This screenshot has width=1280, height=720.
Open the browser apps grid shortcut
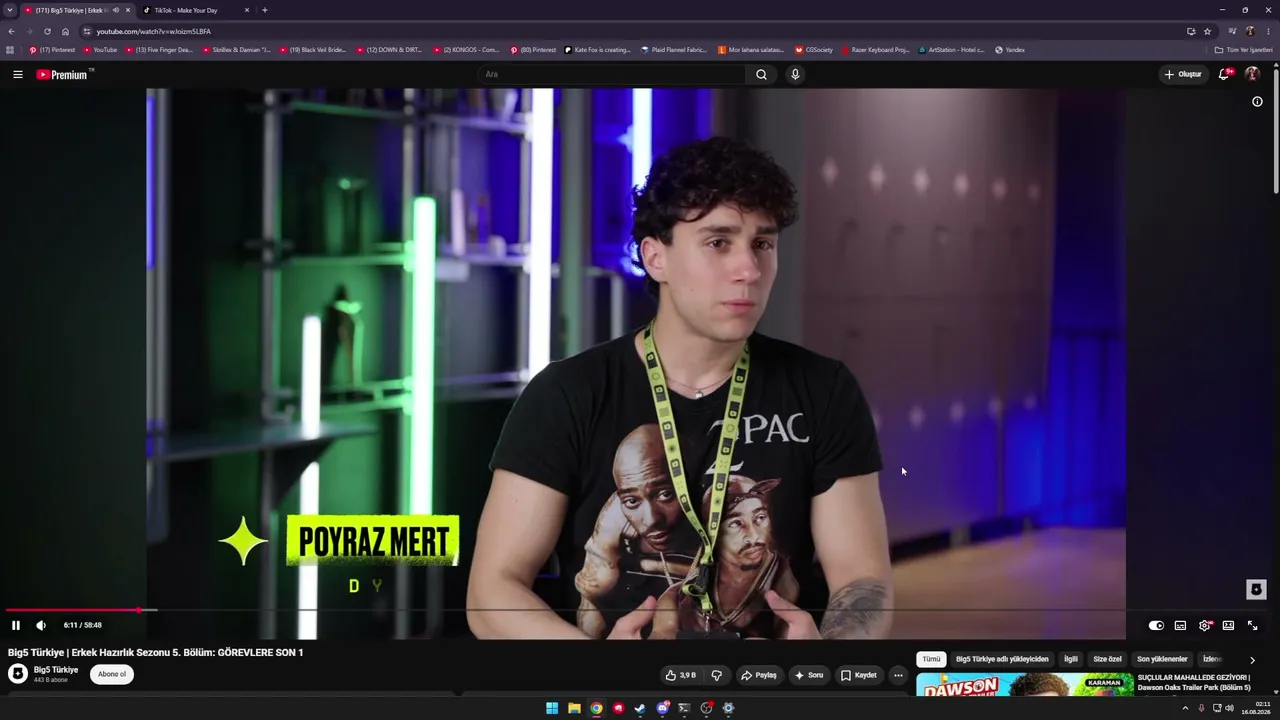tap(10, 50)
